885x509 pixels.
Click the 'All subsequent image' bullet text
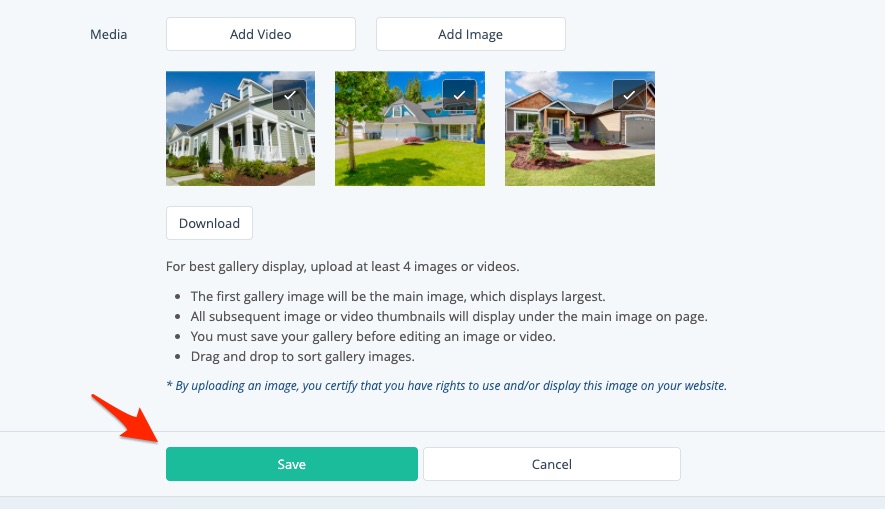tap(449, 317)
